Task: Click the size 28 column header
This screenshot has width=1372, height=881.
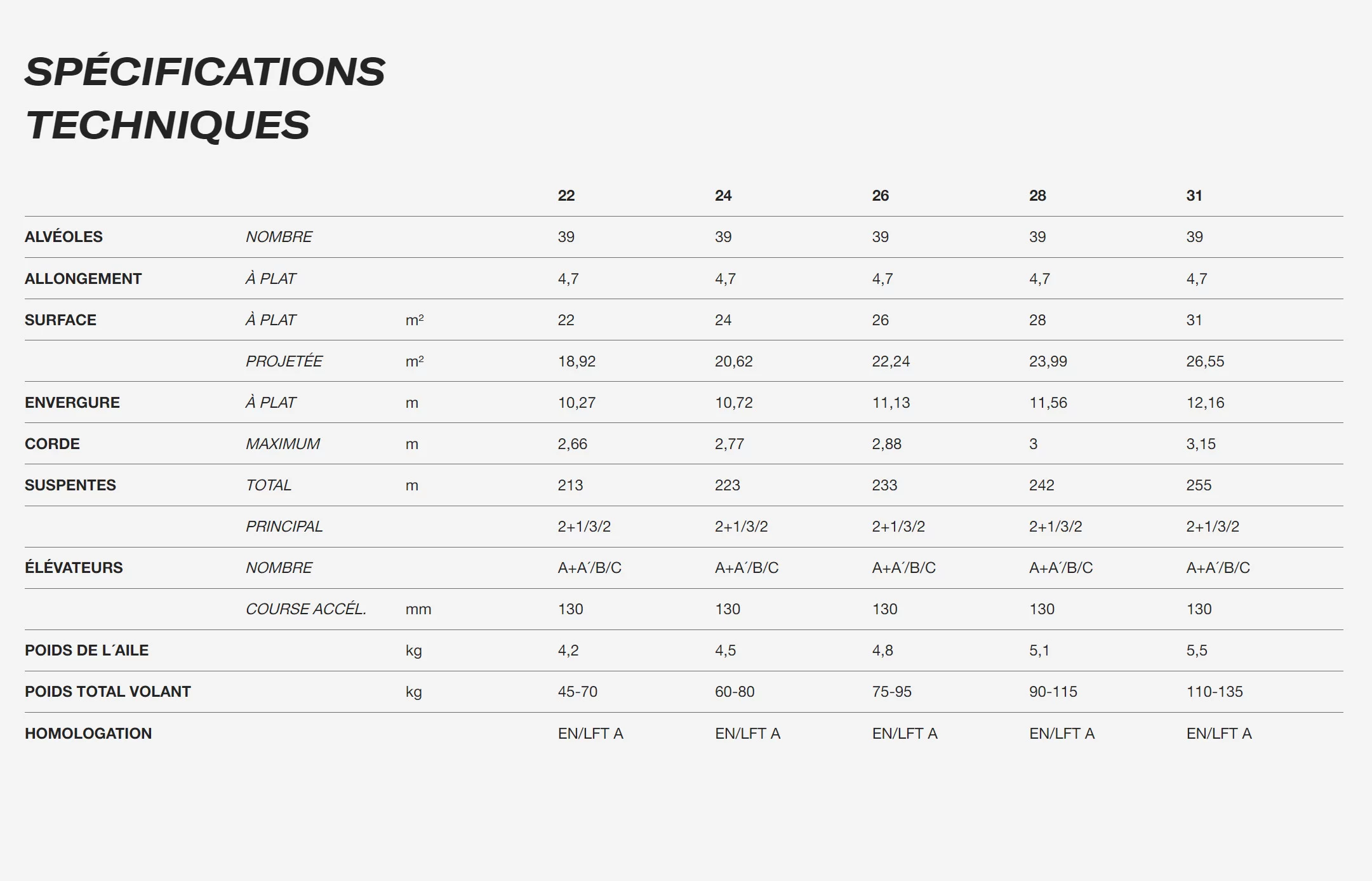Action: point(1037,196)
